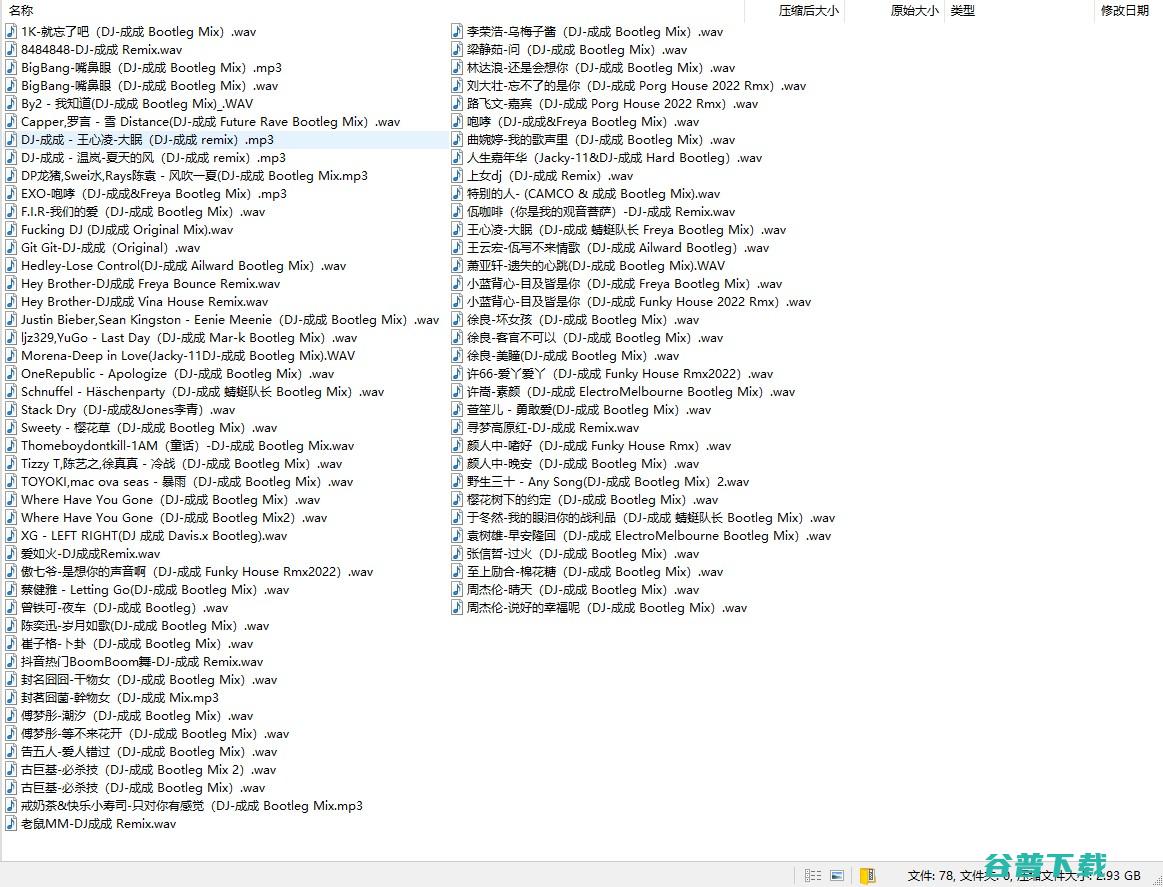The width and height of the screenshot is (1163, 887).
Task: Select file 人生嘉年华 Hard Bootleg
Action: 614,158
